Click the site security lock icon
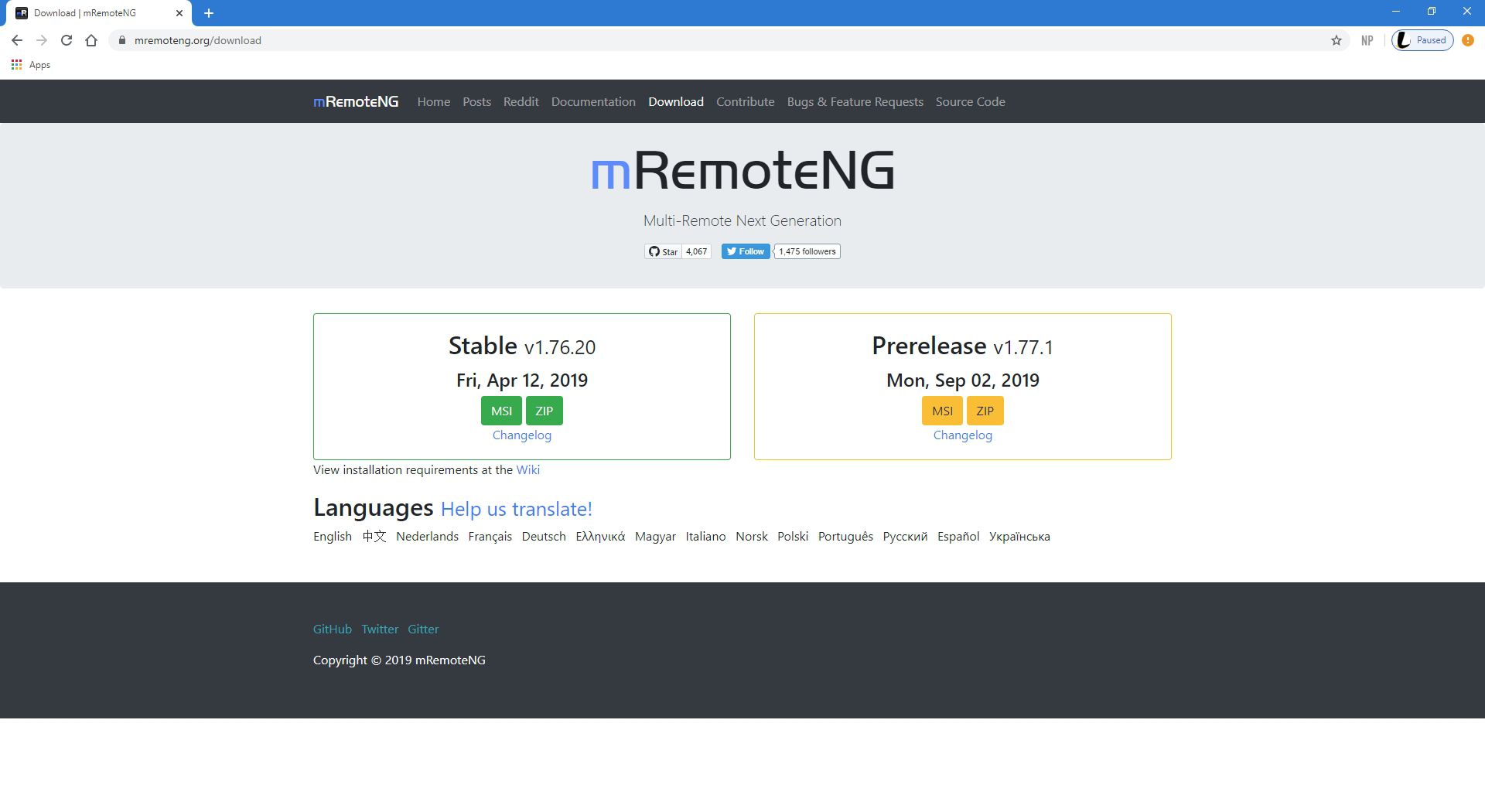This screenshot has width=1485, height=812. coord(121,40)
